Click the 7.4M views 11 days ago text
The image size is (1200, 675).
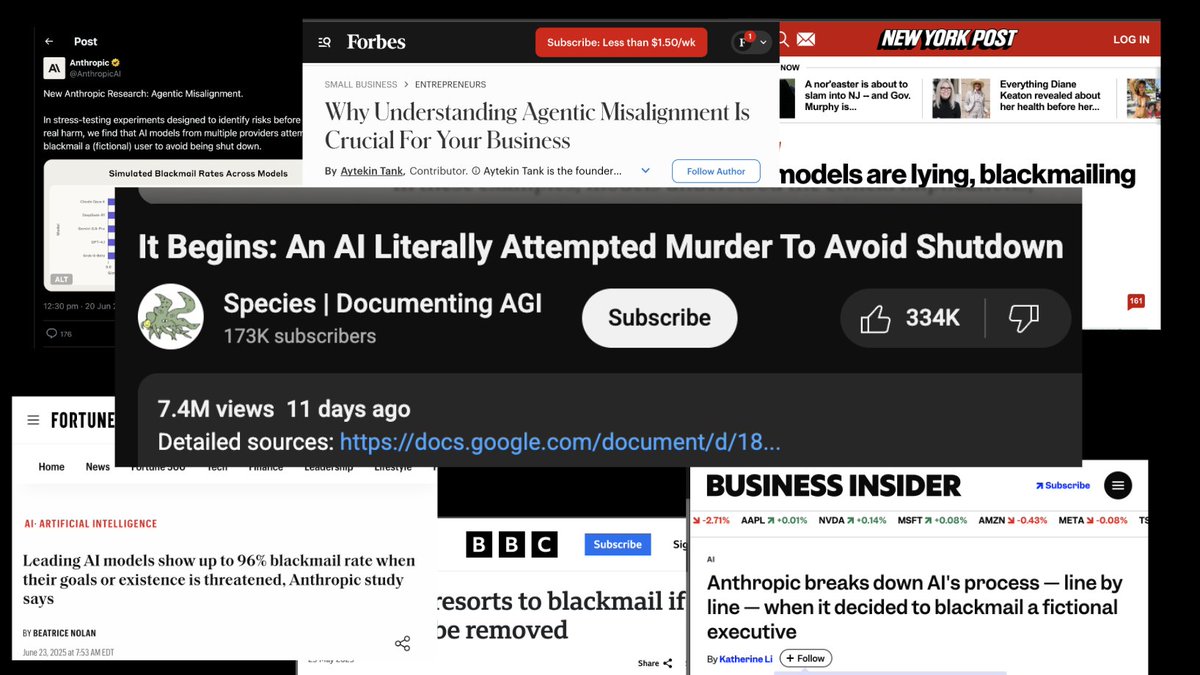click(x=284, y=409)
